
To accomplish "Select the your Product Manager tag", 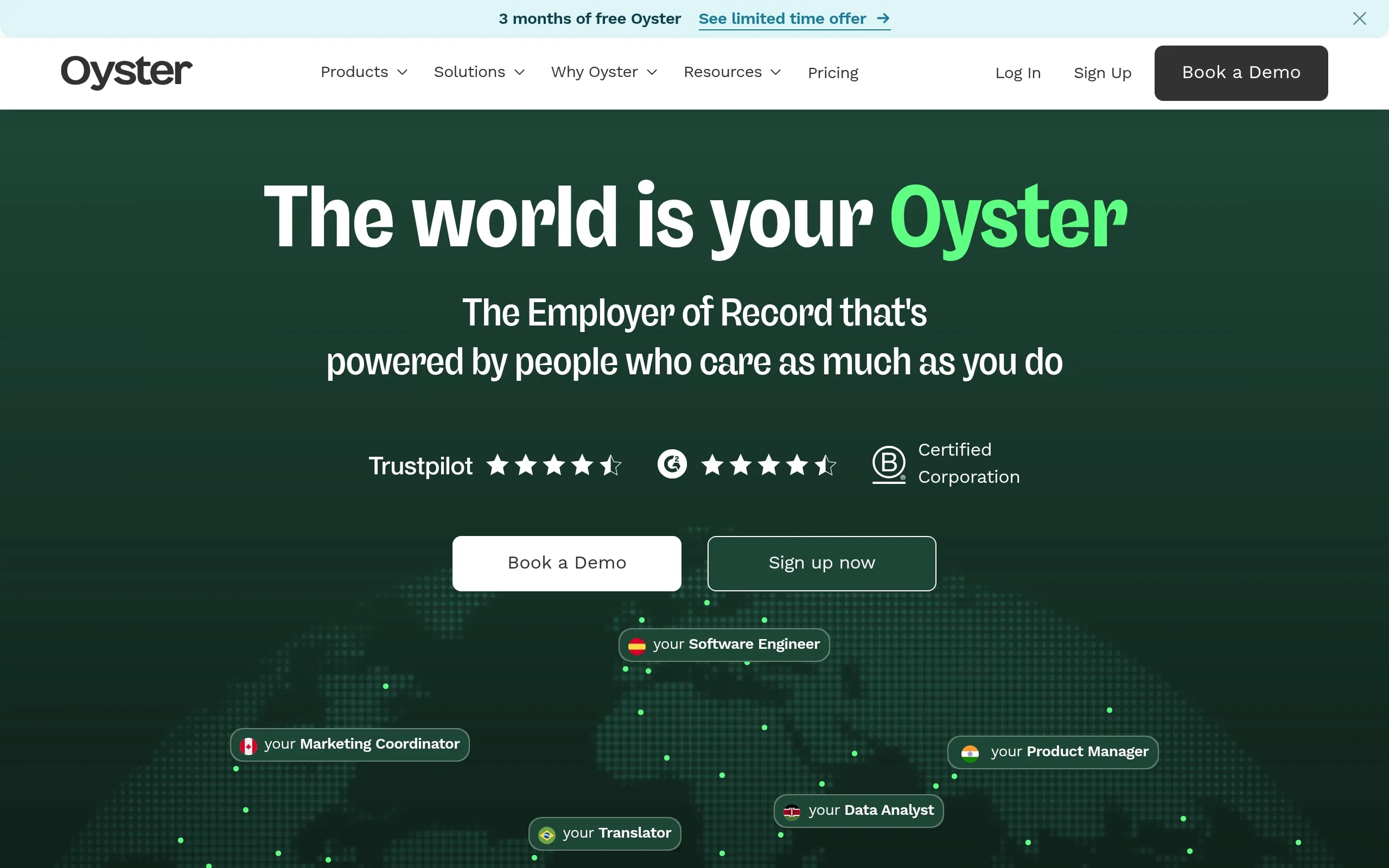I will 1053,752.
